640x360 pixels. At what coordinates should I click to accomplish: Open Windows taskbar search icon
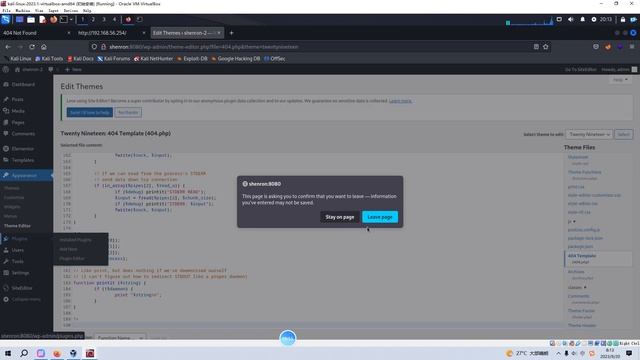coord(24,353)
